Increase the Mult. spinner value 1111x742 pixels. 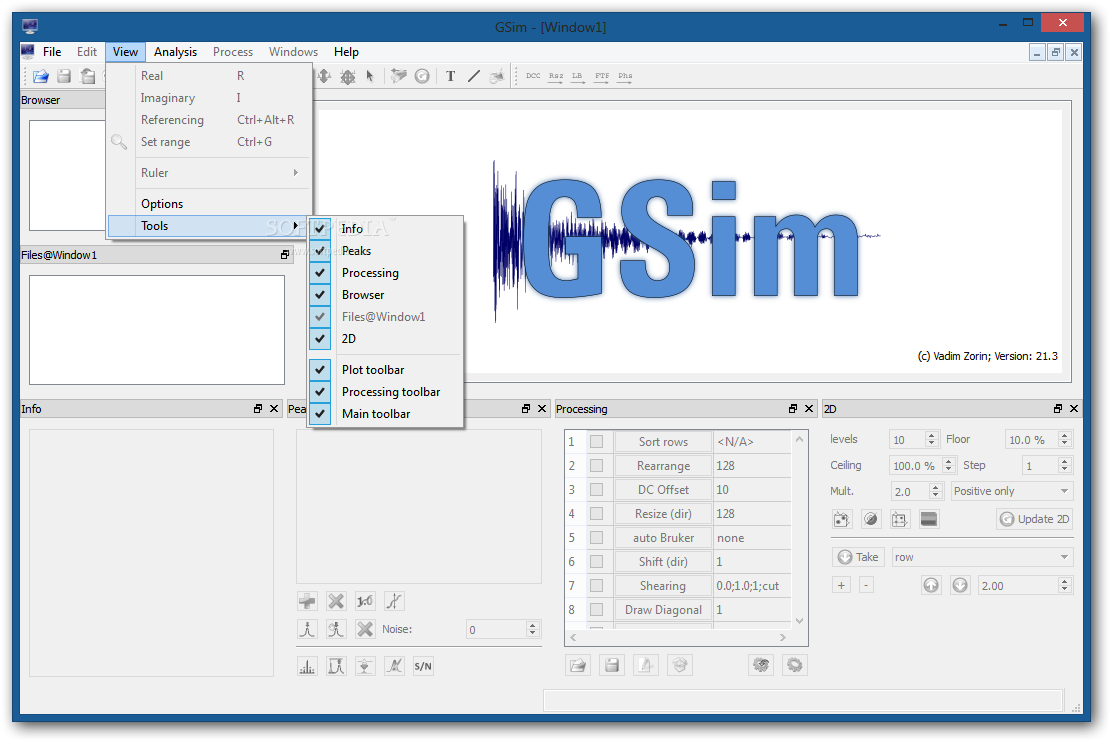[x=935, y=487]
